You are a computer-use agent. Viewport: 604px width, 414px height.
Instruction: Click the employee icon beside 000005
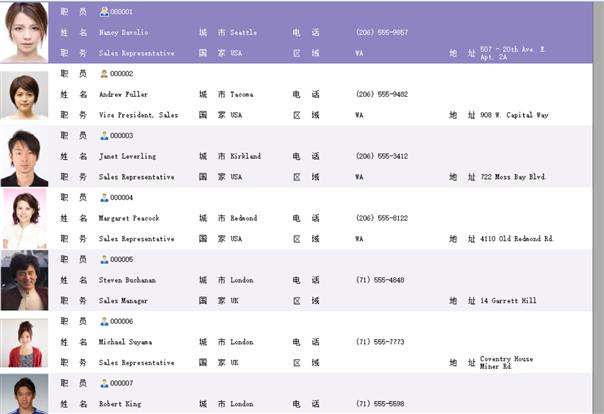(x=104, y=260)
